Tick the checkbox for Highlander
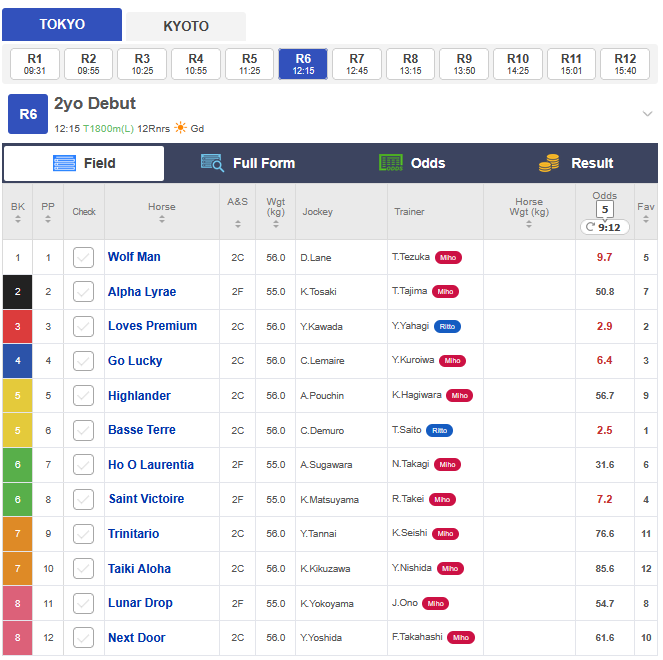The height and width of the screenshot is (660, 663). [83, 396]
